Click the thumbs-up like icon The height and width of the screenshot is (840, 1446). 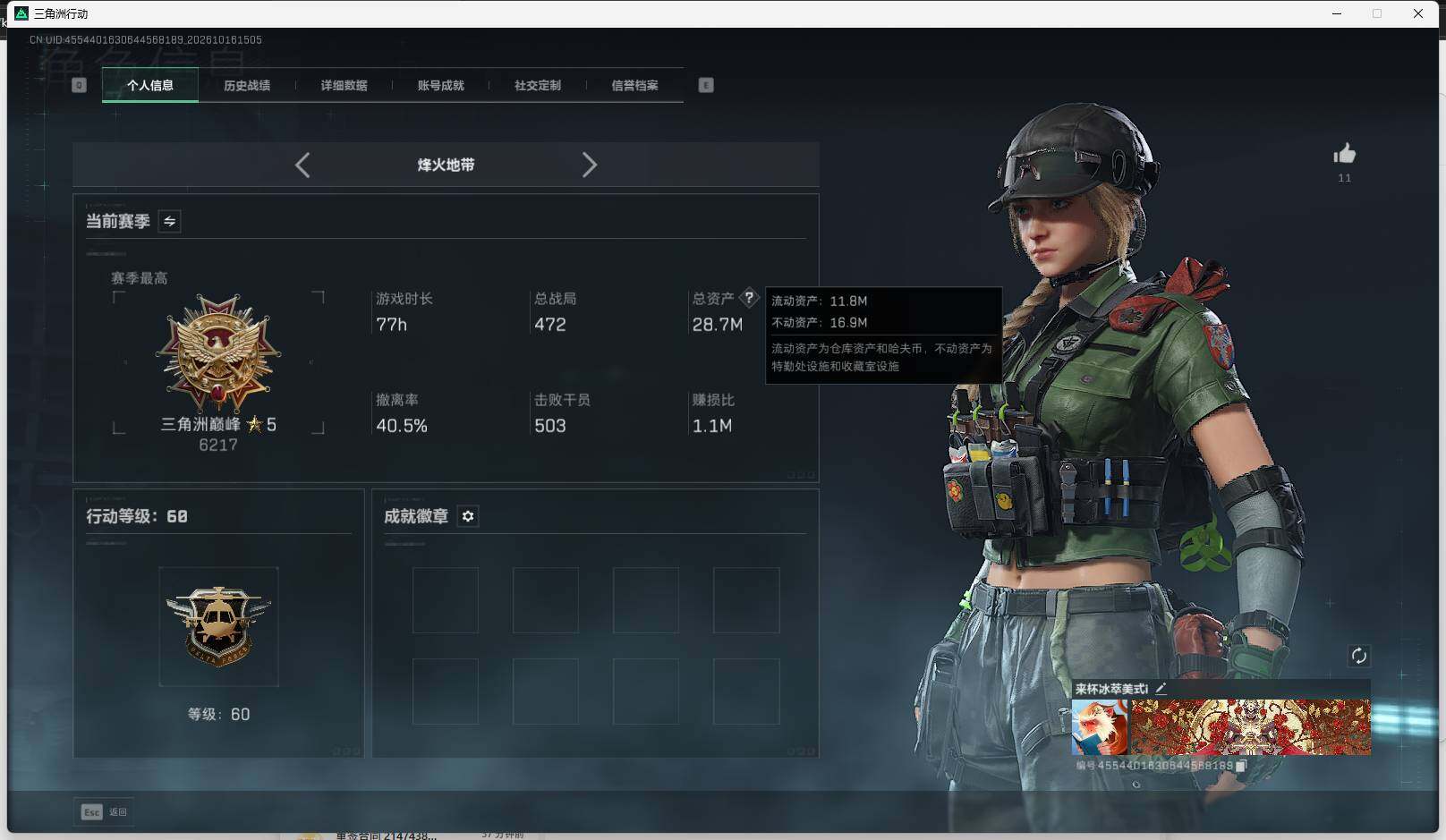(1344, 154)
